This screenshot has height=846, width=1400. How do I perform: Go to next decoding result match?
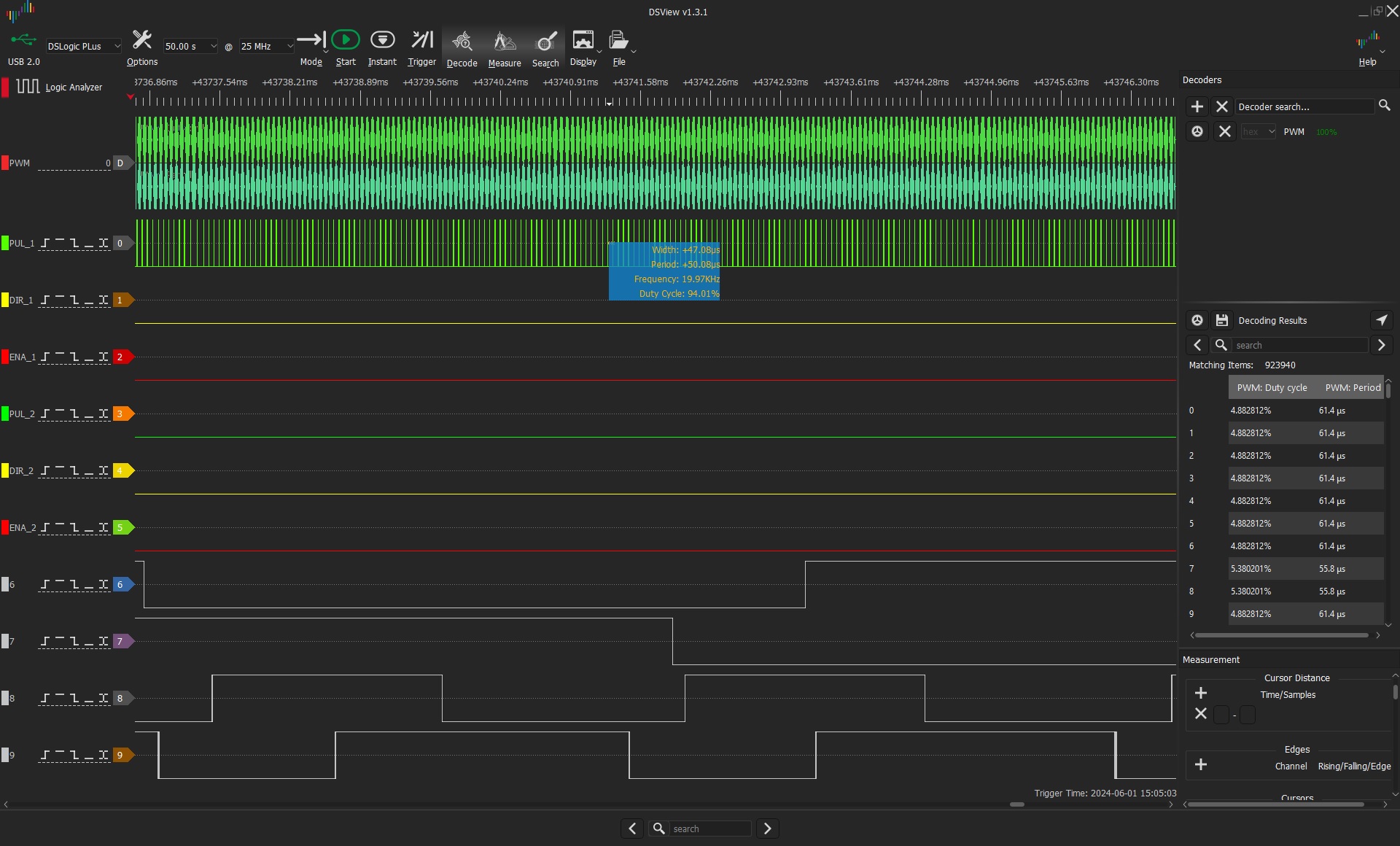(1381, 346)
